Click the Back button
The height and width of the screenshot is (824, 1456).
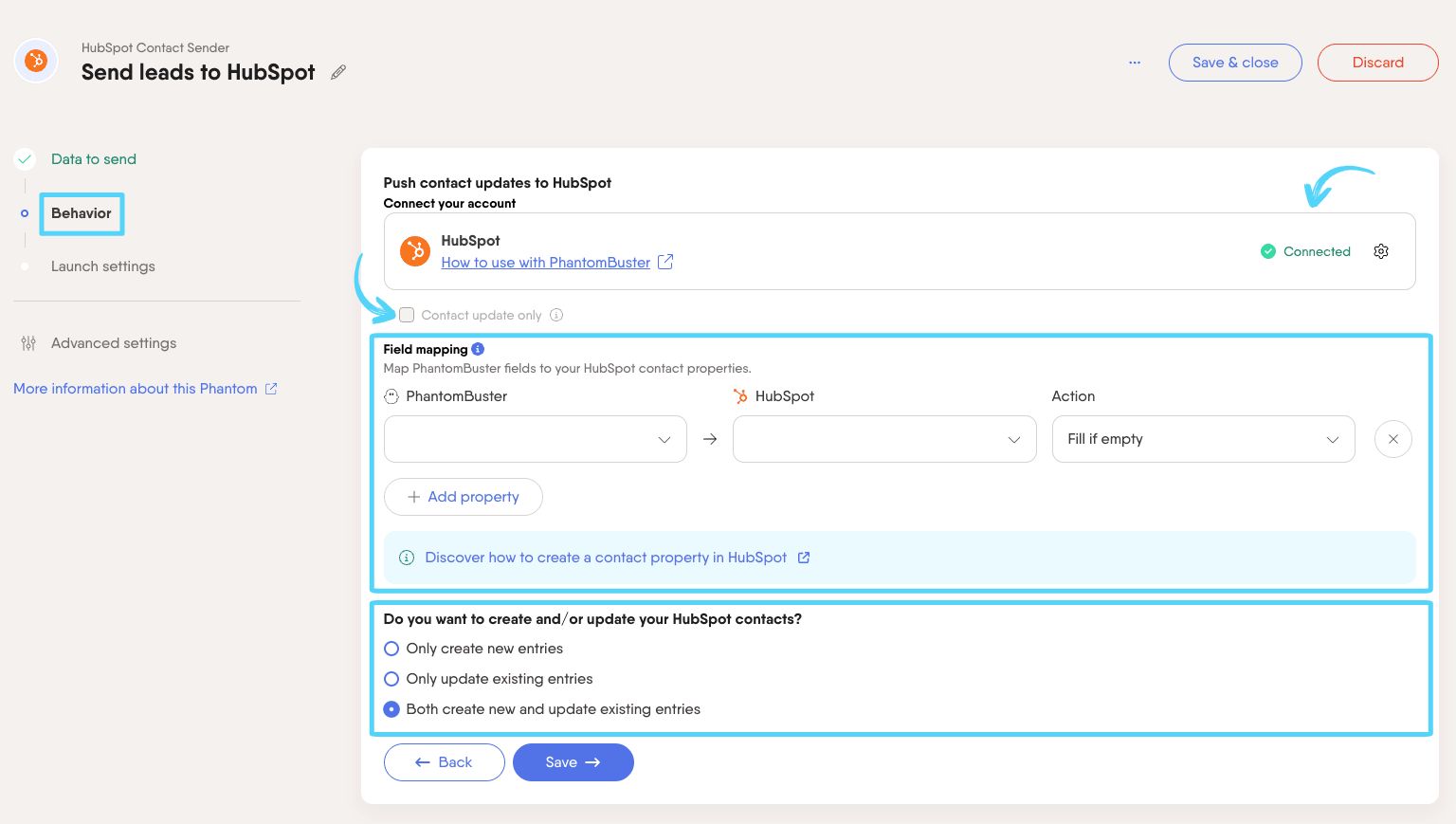point(444,762)
